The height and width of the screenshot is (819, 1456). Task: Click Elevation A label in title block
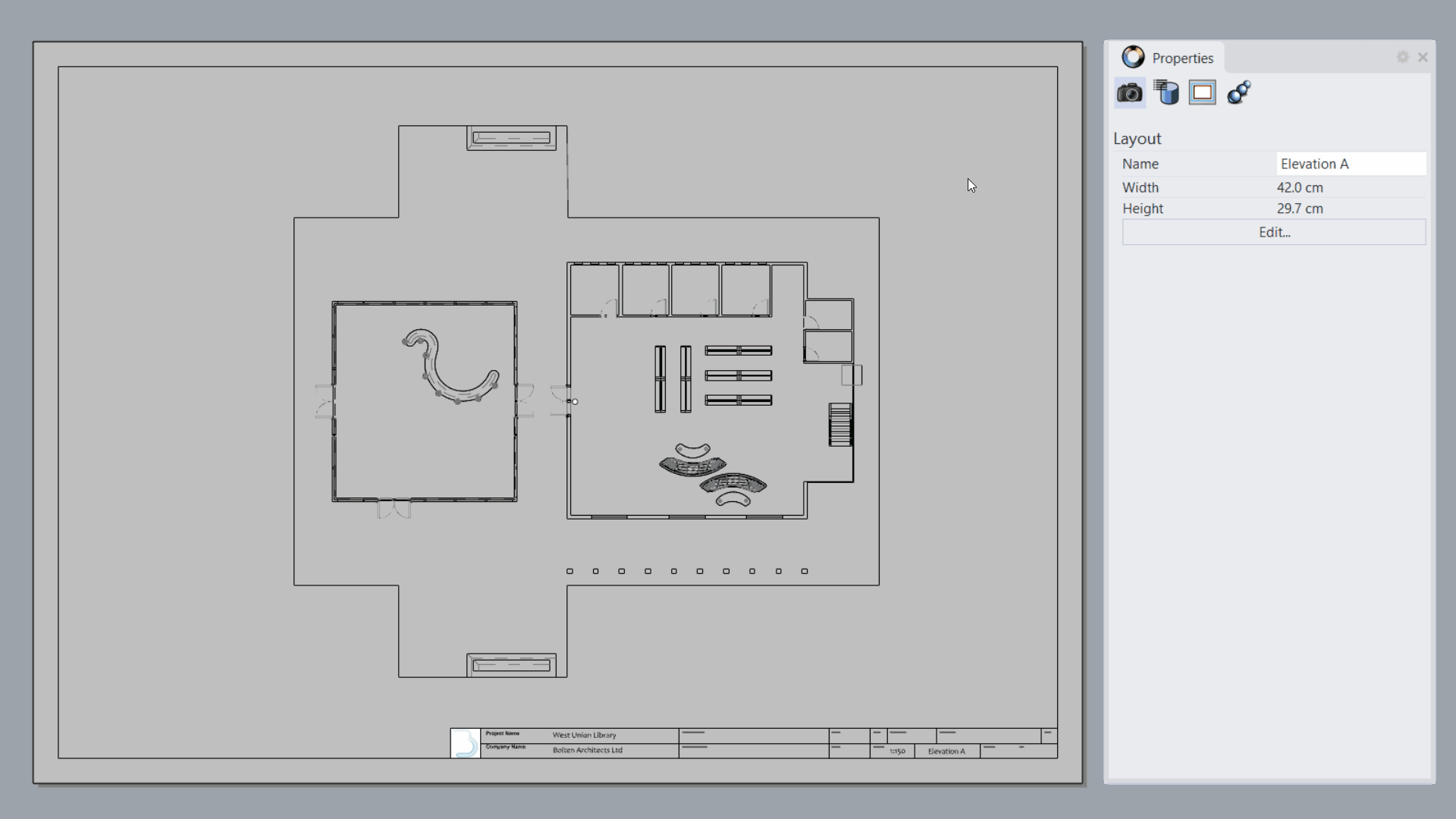[x=946, y=752]
